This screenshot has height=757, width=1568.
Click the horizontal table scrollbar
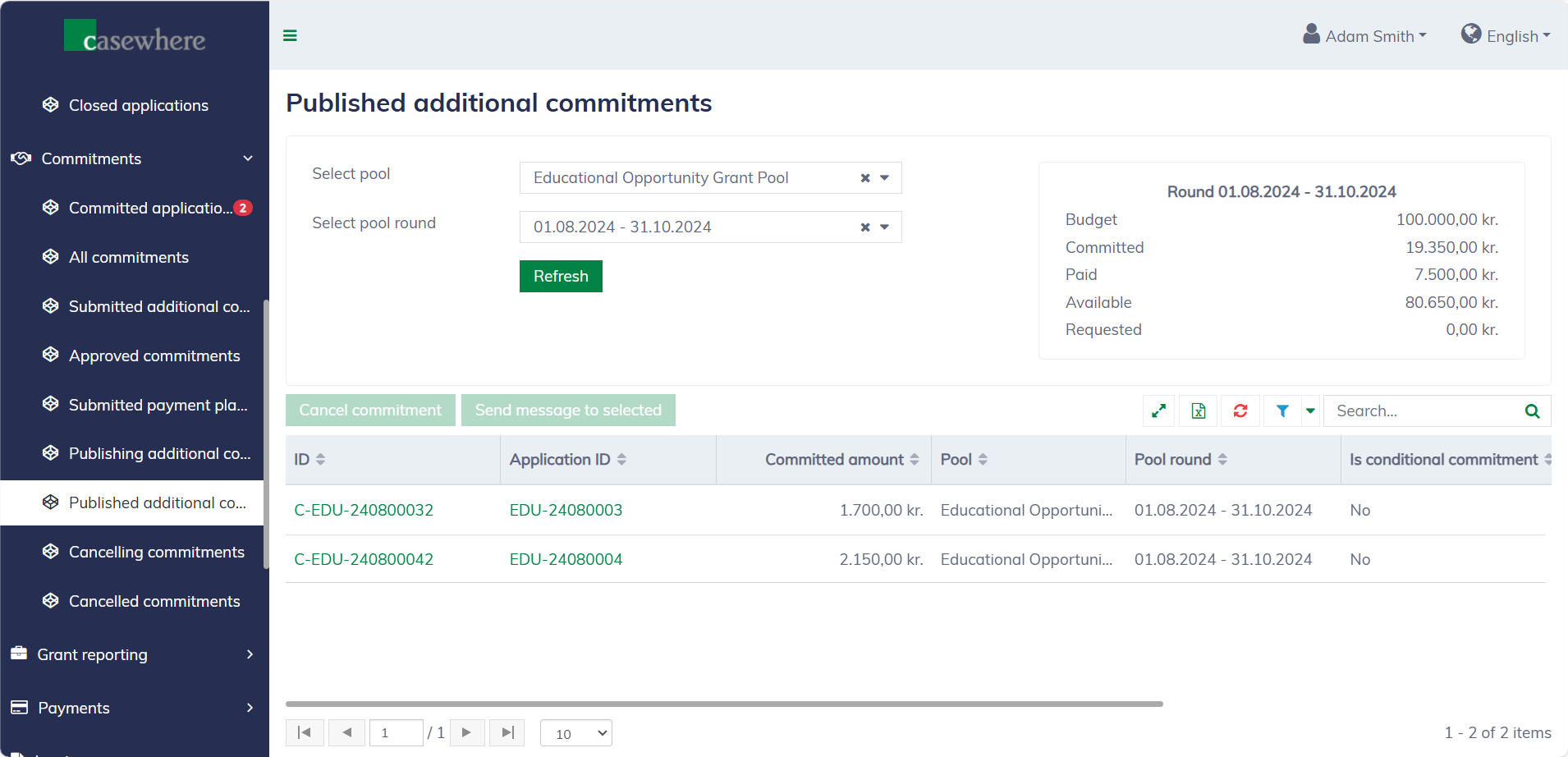[724, 704]
